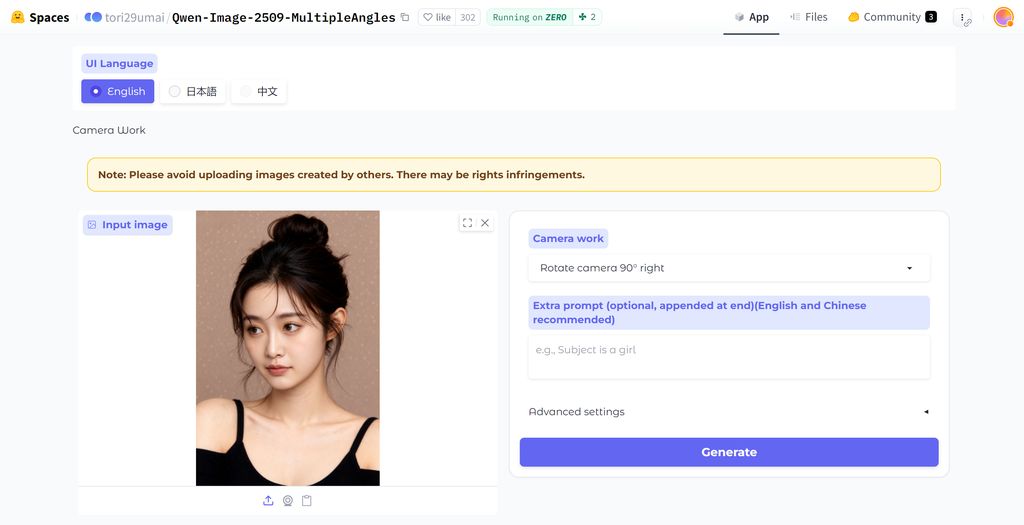Image resolution: width=1024 pixels, height=525 pixels.
Task: Remove the uploaded input image
Action: coord(485,223)
